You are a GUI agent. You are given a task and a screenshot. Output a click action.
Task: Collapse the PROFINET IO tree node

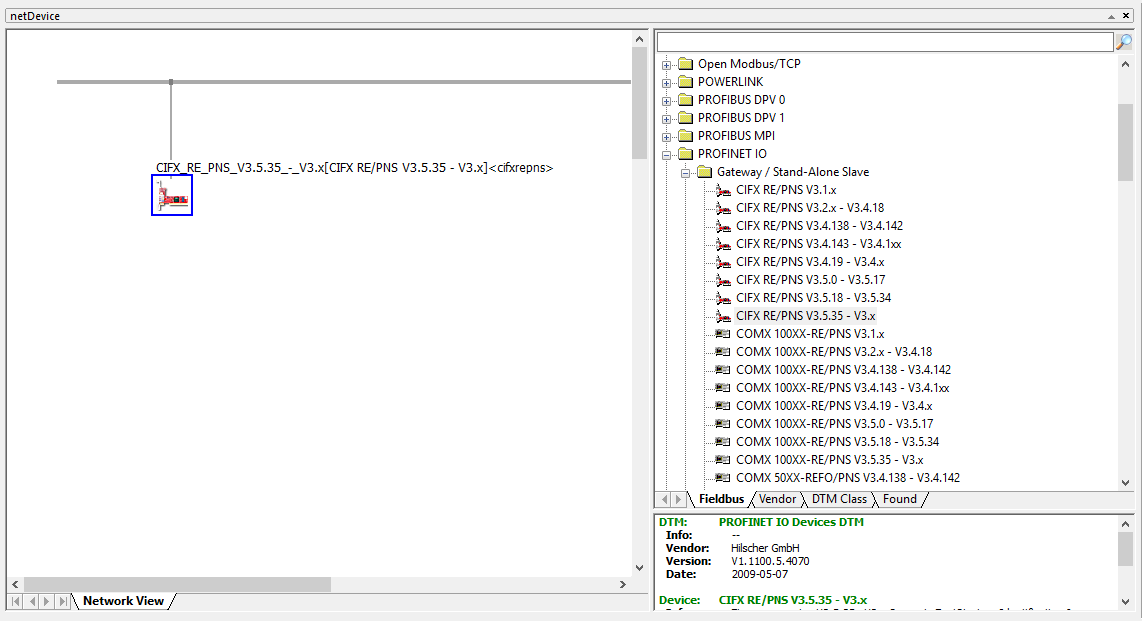[x=667, y=155]
